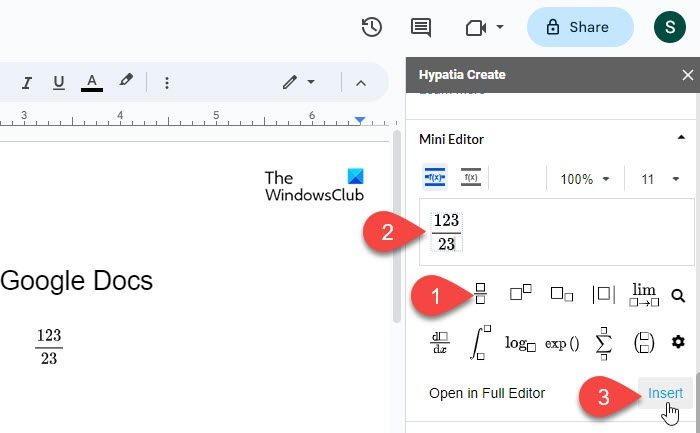Collapse the menus with the up chevron
The image size is (700, 433).
pyautogui.click(x=361, y=83)
